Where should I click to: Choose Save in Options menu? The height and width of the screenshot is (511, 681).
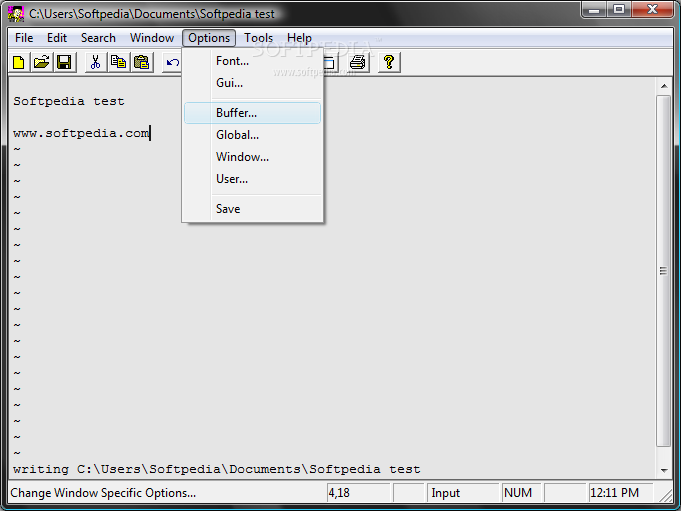click(x=252, y=209)
